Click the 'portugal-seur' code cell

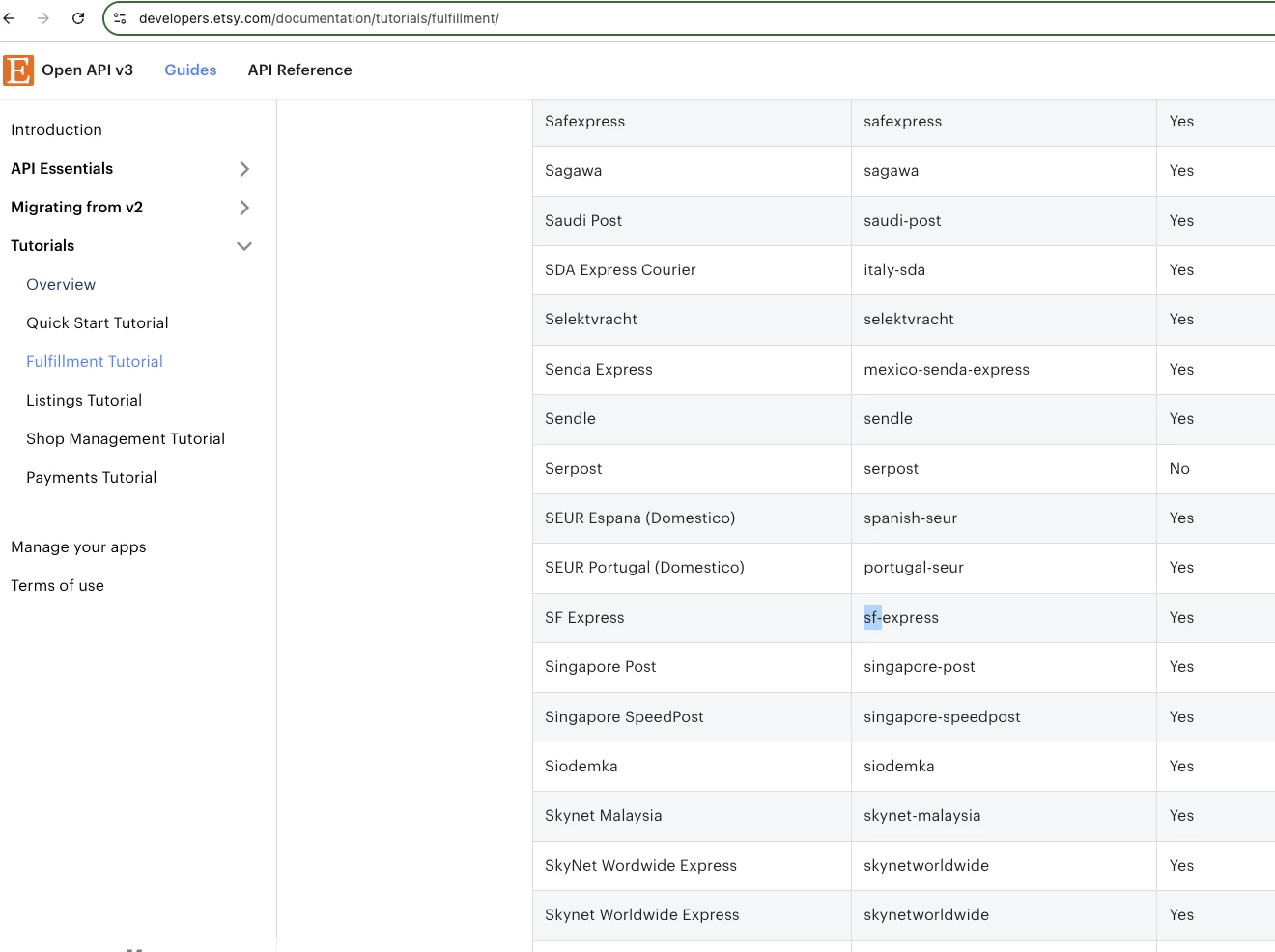point(1004,568)
